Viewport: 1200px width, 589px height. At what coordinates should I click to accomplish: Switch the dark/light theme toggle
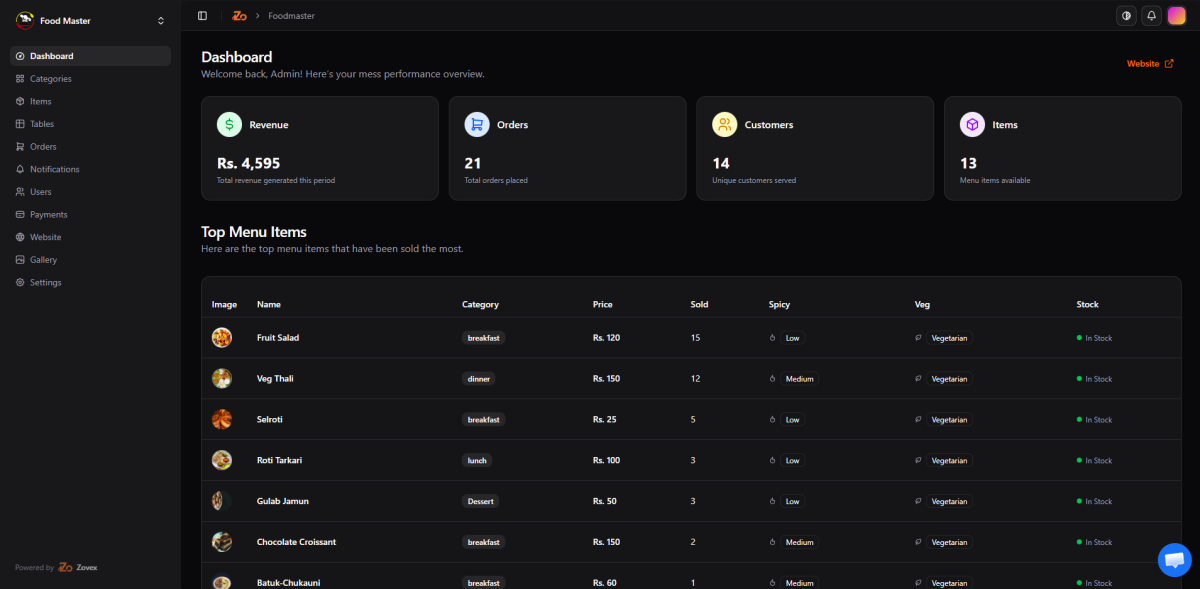1127,16
